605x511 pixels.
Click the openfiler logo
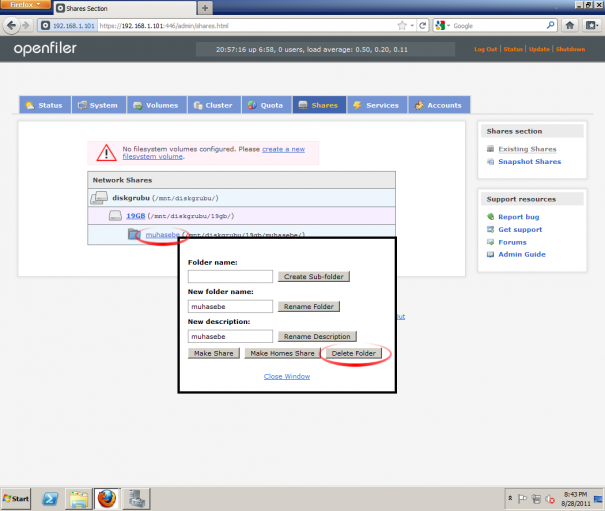[45, 49]
